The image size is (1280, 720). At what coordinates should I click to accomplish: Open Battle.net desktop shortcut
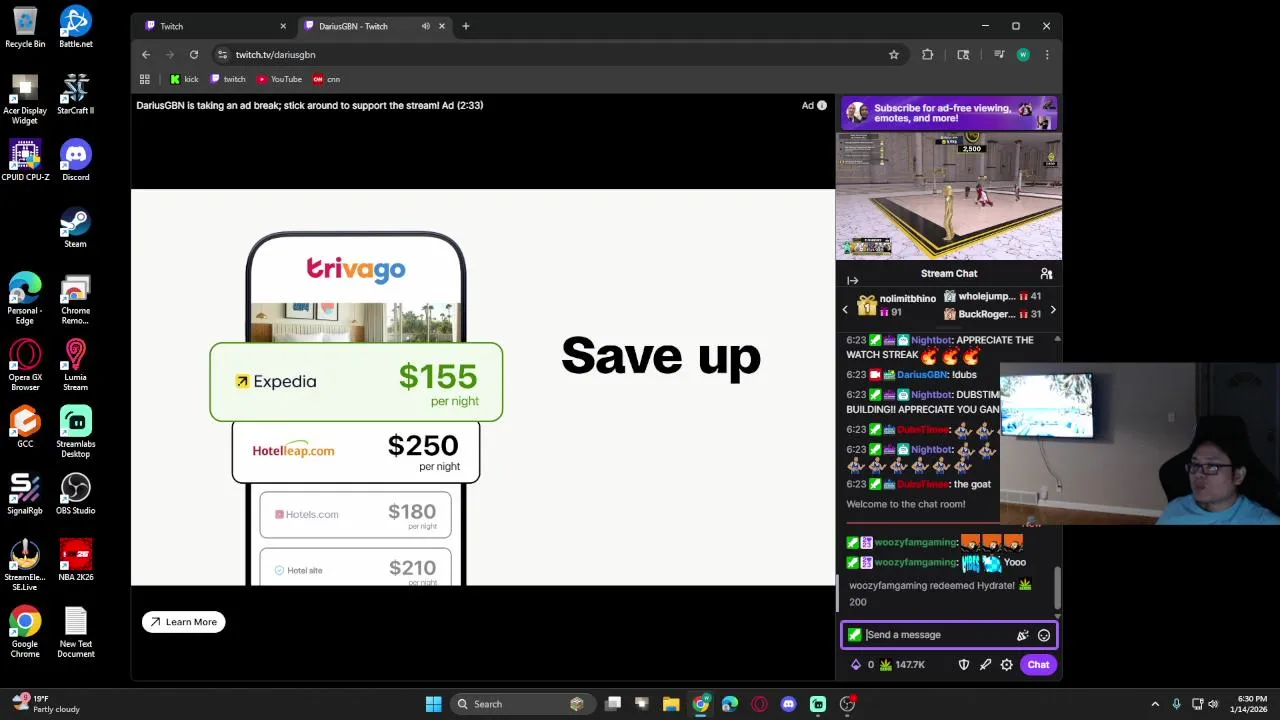coord(76,27)
